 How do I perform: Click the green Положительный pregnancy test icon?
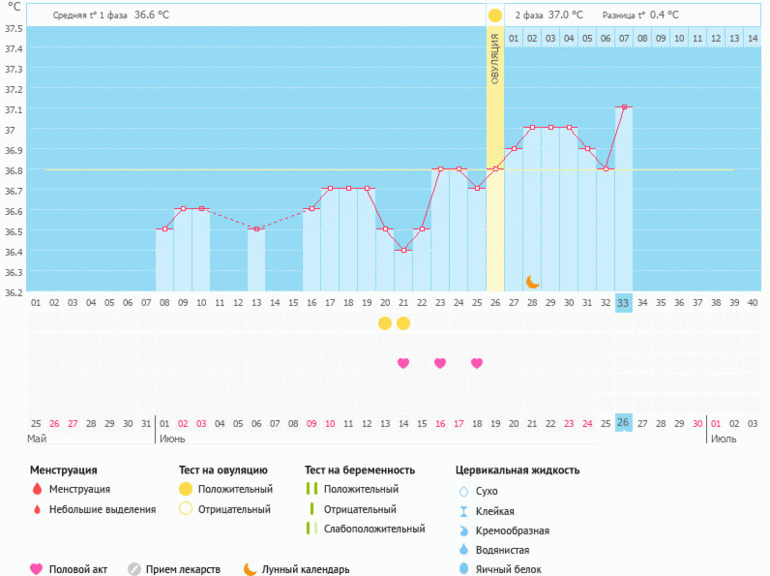(x=311, y=489)
